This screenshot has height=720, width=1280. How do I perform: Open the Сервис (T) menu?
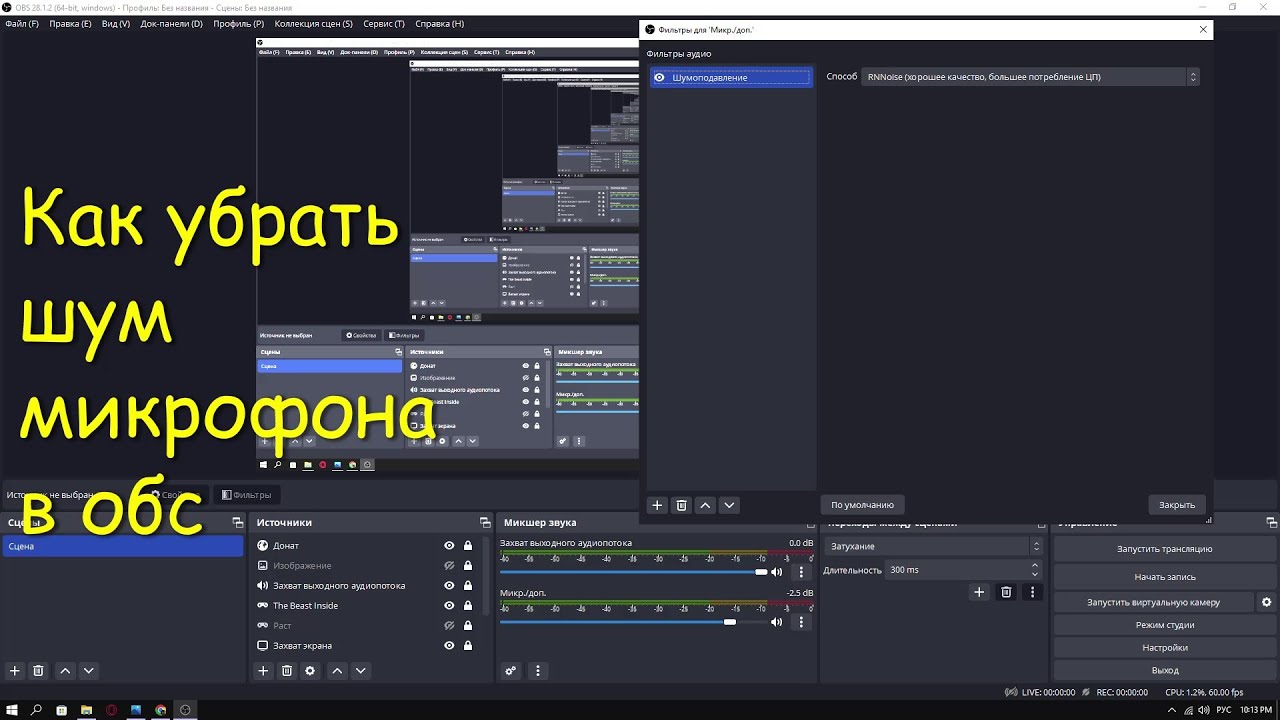384,23
